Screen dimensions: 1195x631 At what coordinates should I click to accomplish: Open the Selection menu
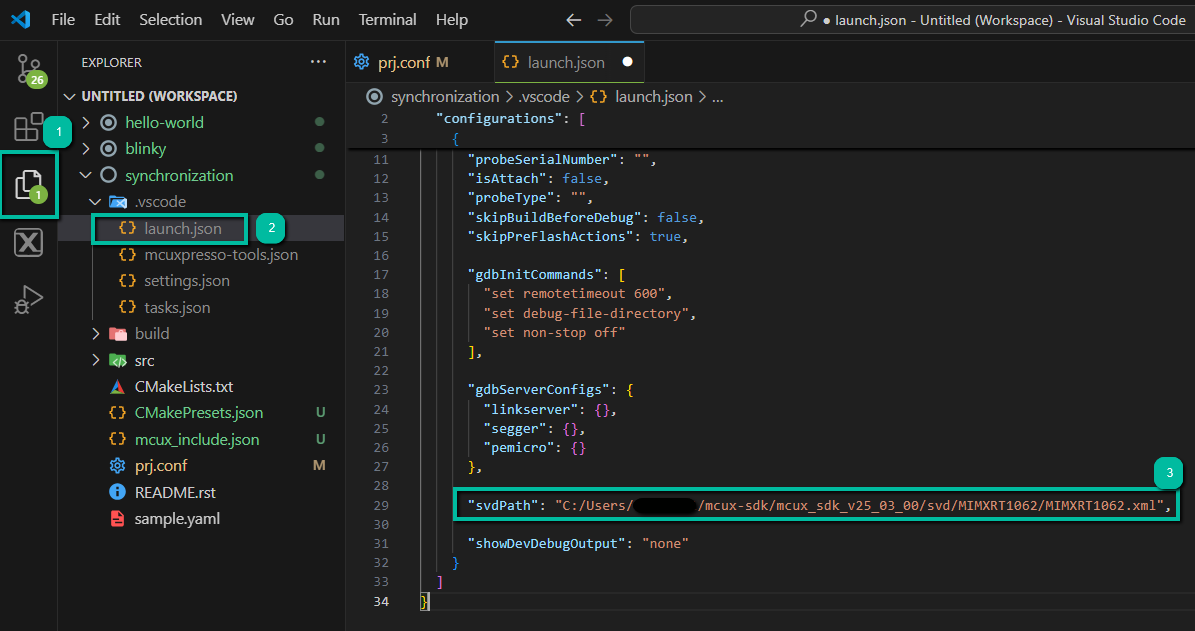click(170, 20)
